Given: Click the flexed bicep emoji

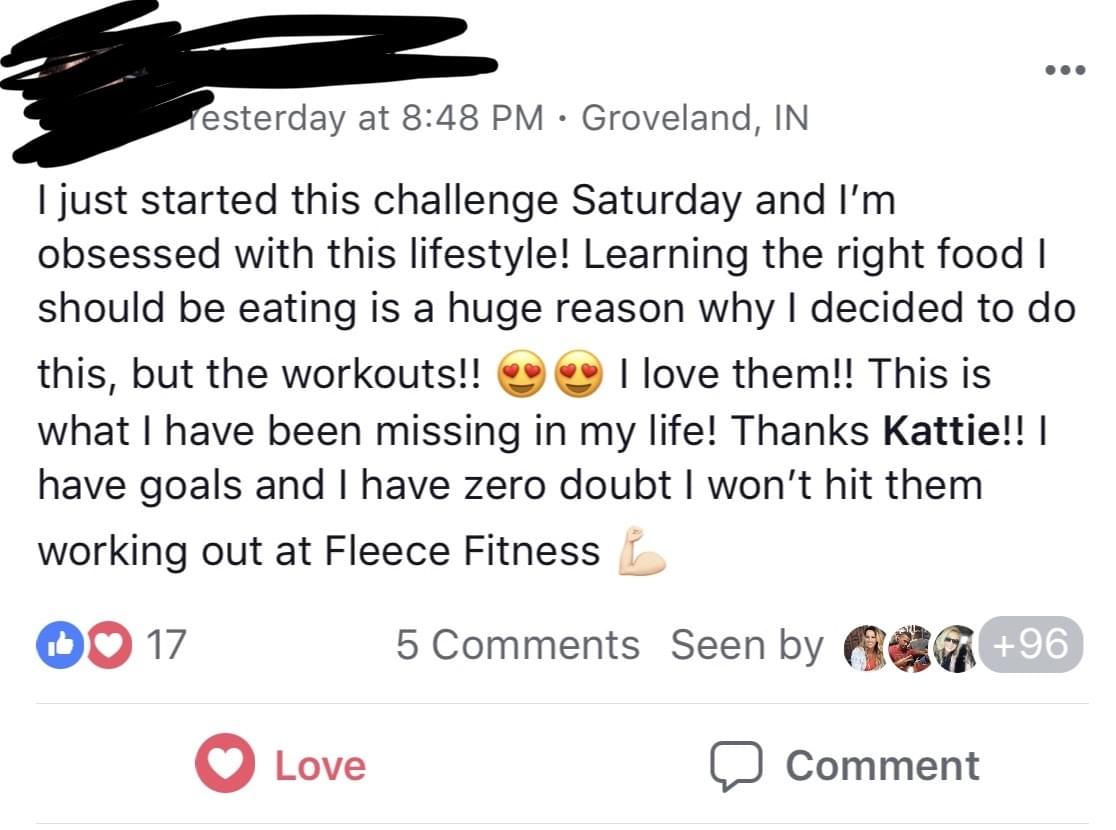Looking at the screenshot, I should coord(641,551).
